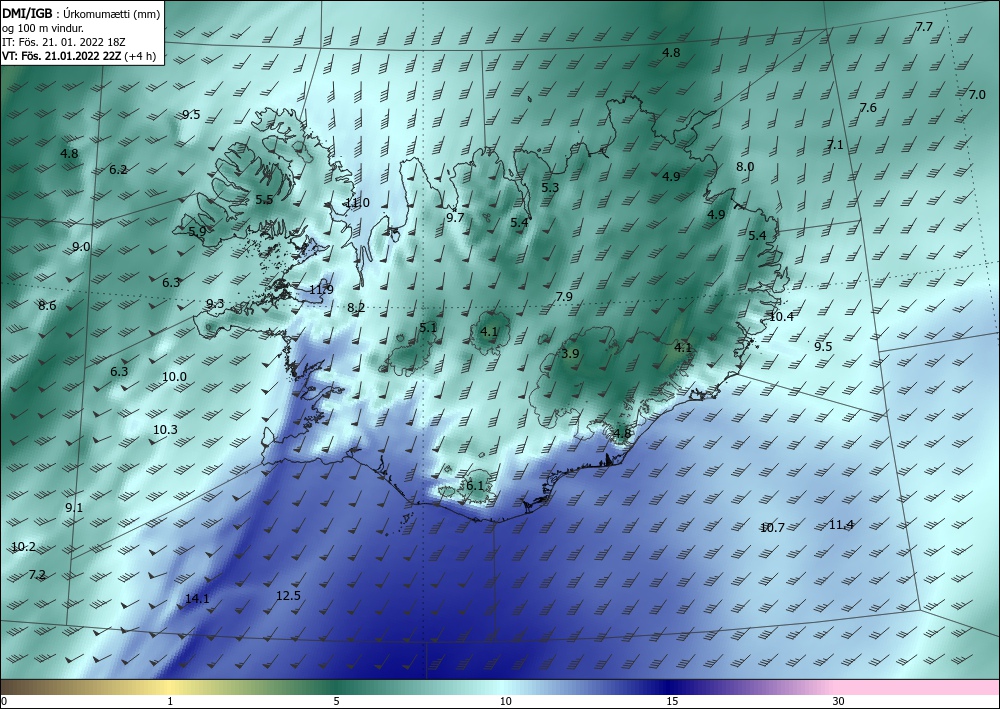The image size is (1000, 709).
Task: Click the 7.9 value on the map
Action: 564,297
